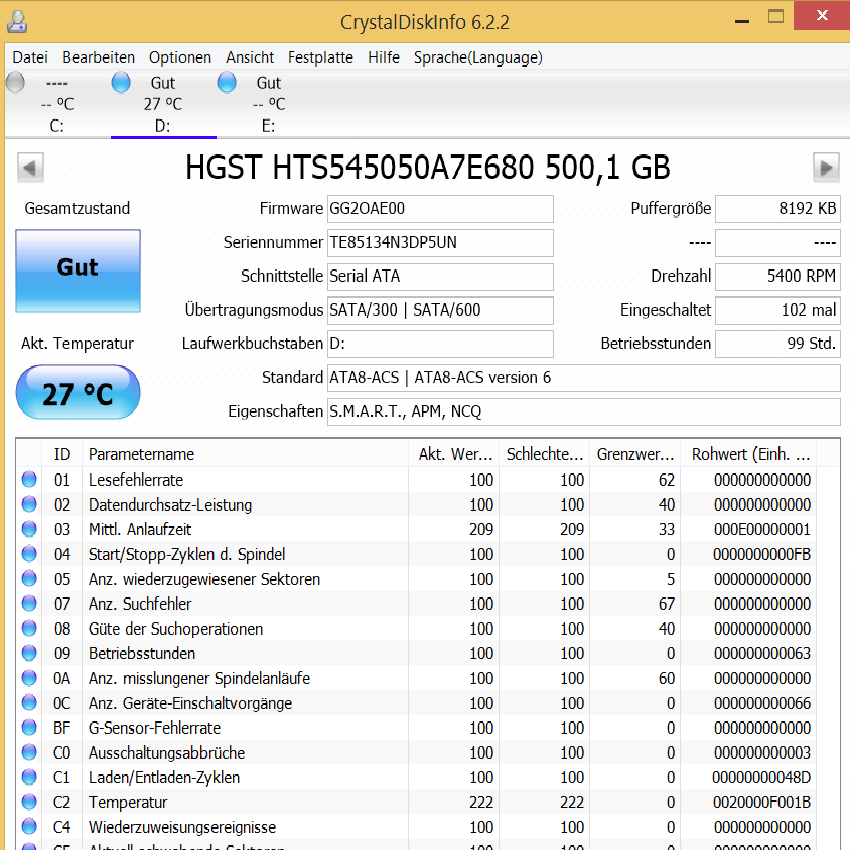Screen dimensions: 850x850
Task: Click status orb of Temperatur row C2
Action: 29,802
